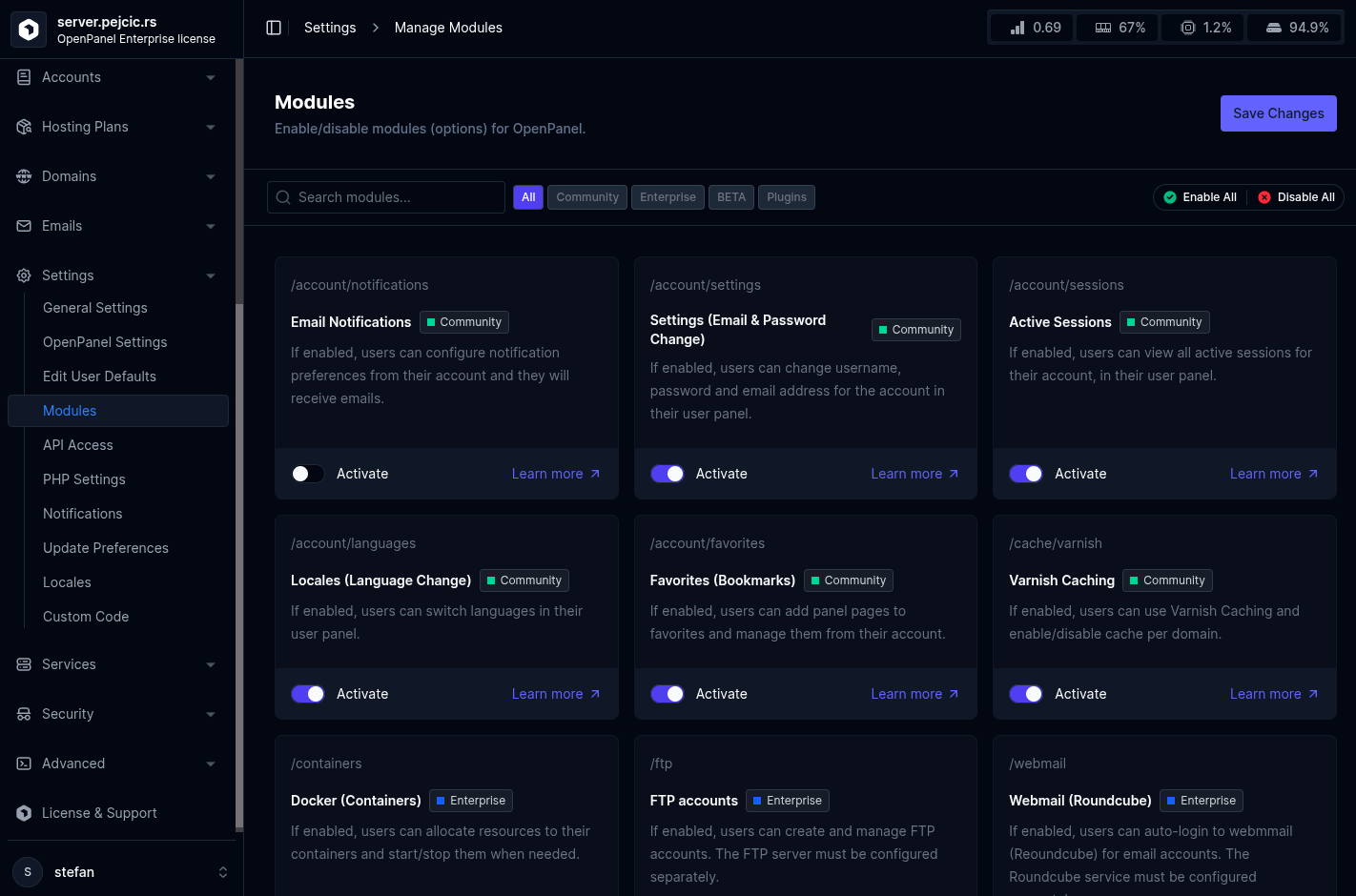Screen dimensions: 1356x896
Task: Click the License & Support icon
Action: pyautogui.click(x=24, y=813)
